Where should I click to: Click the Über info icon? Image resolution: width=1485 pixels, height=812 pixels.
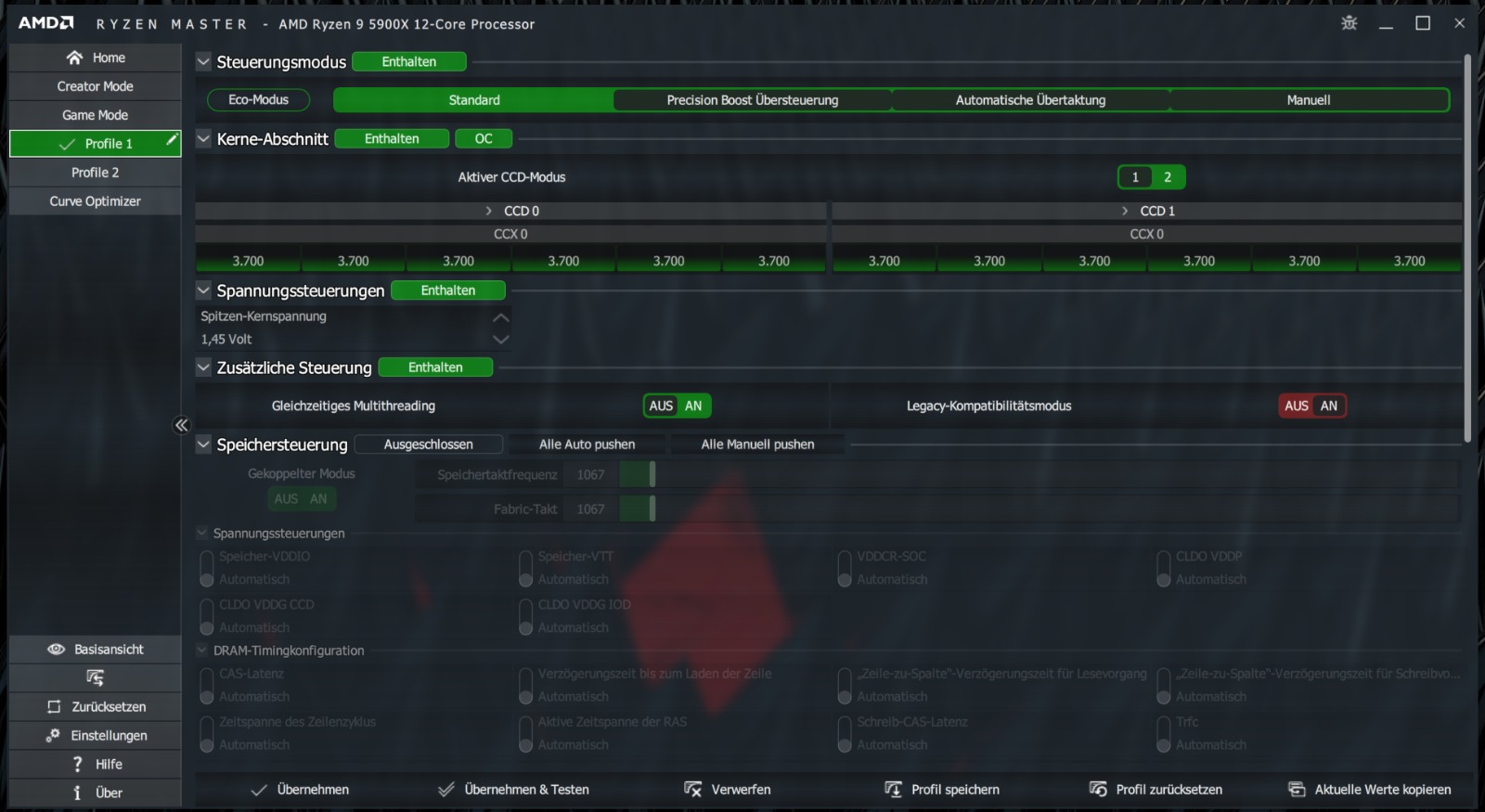click(77, 793)
